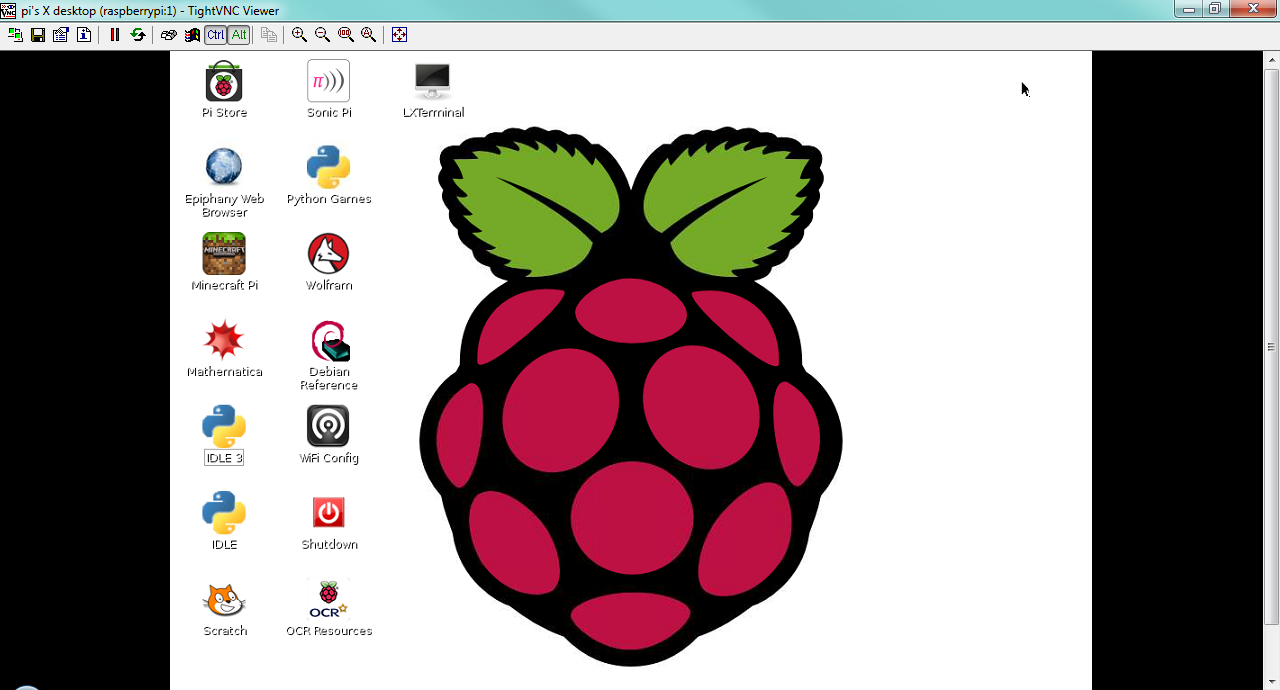Click the VNC icon in title bar
Screen dimensions: 1280x690
tap(9, 10)
